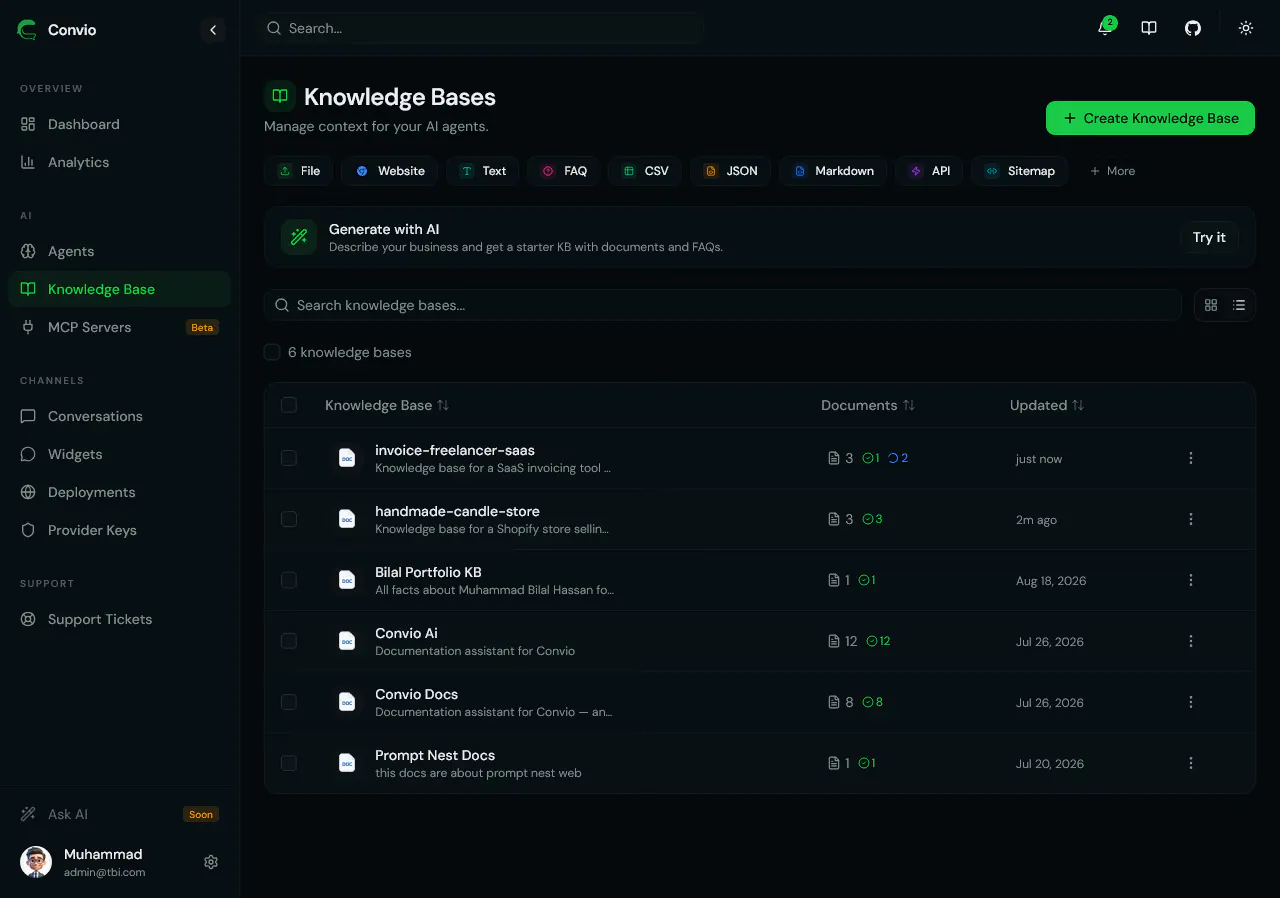
Task: Select the Convio Ai row checkbox
Action: [x=289, y=641]
